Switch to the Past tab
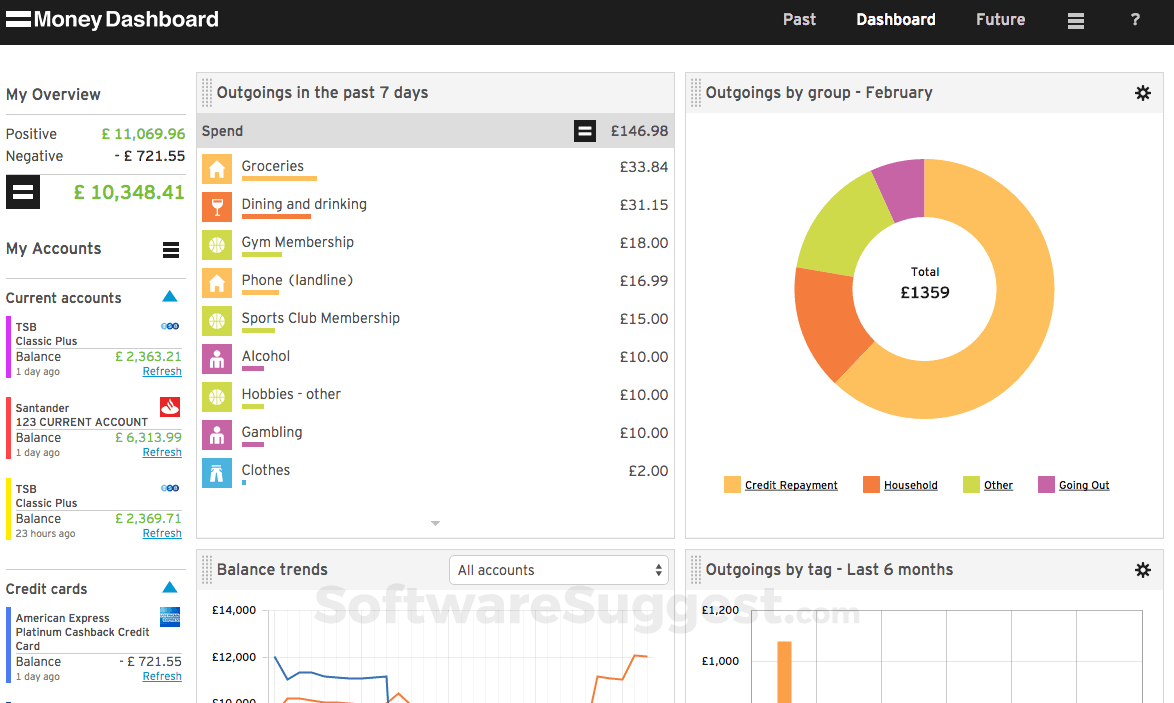1174x703 pixels. click(x=799, y=19)
